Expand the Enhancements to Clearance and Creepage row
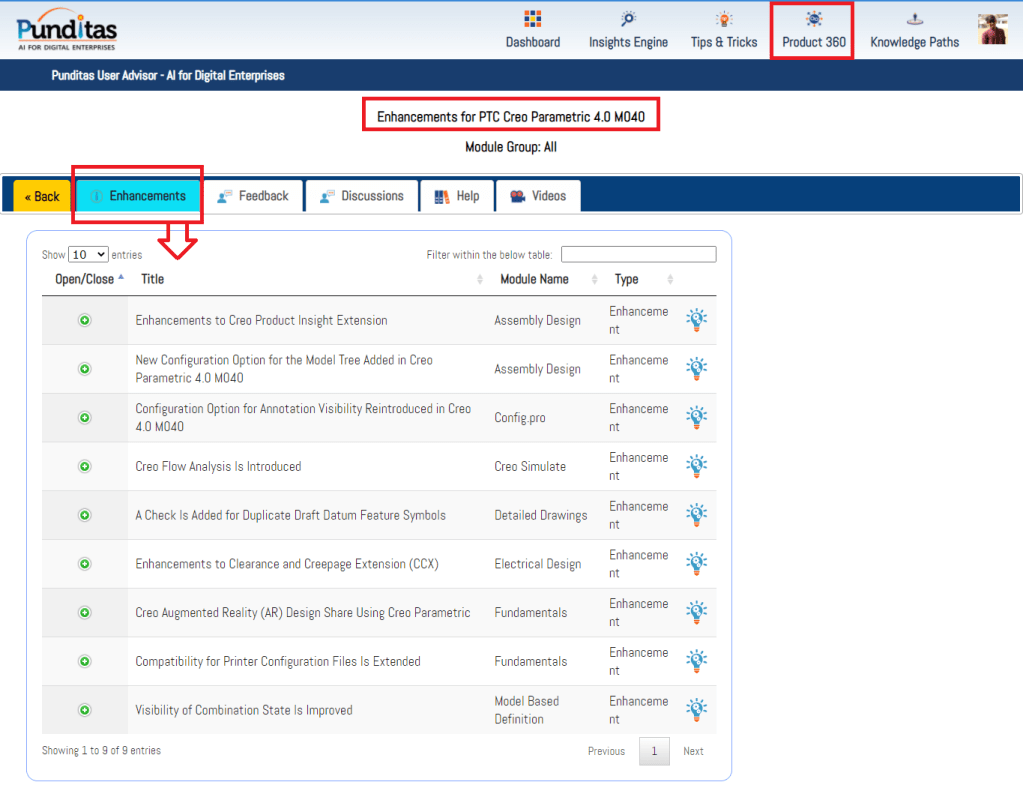Screen dimensions: 1023x791 (x=85, y=564)
